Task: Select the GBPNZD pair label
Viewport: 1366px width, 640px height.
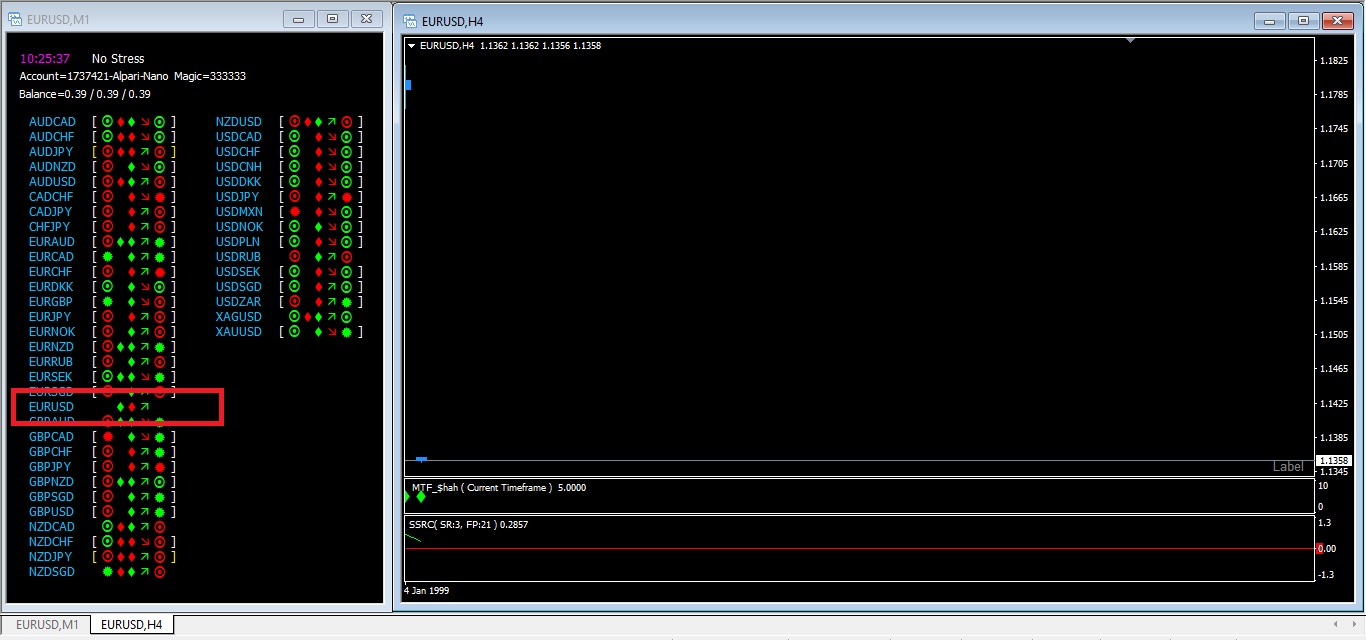Action: pyautogui.click(x=52, y=482)
